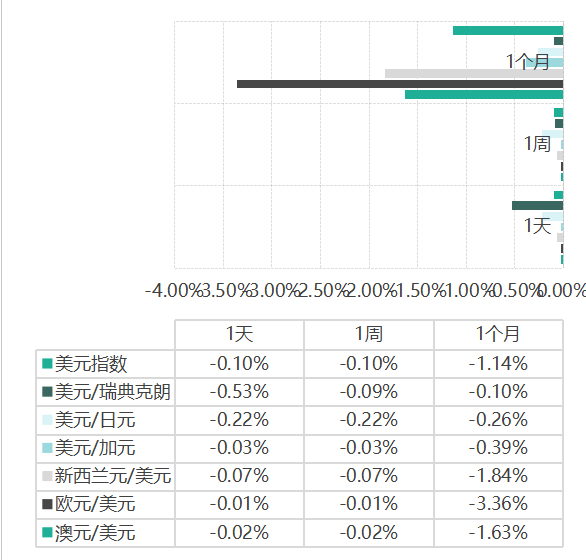Click the -4.00% axis label
Screen dimensions: 586x560
[x=173, y=290]
